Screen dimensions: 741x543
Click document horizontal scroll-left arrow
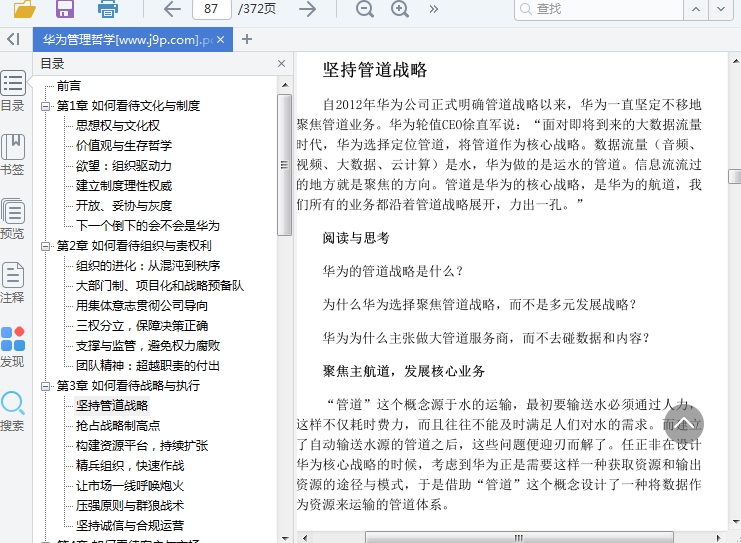305,538
